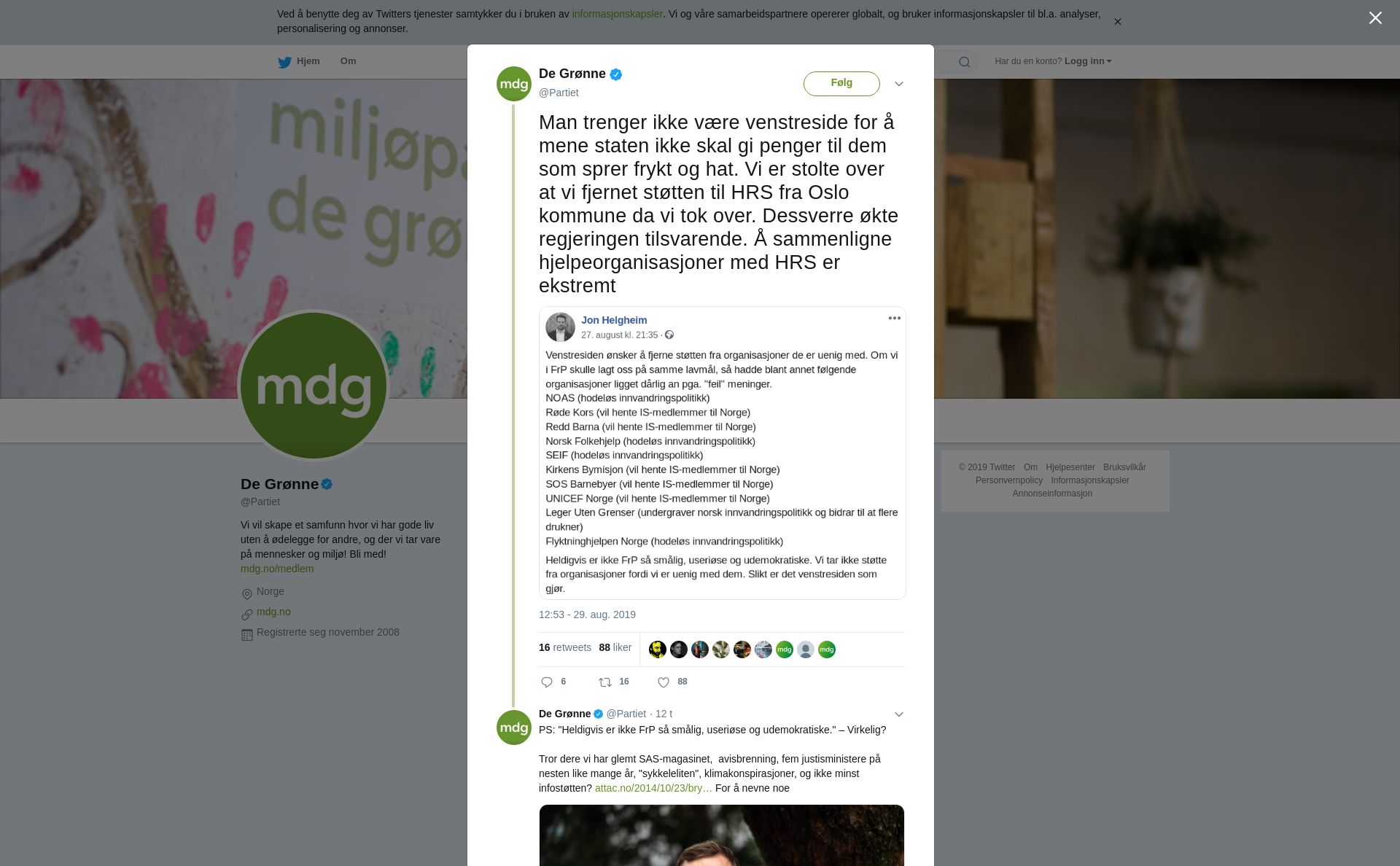Retweet the De Grønne tweet
1400x866 pixels.
[605, 682]
